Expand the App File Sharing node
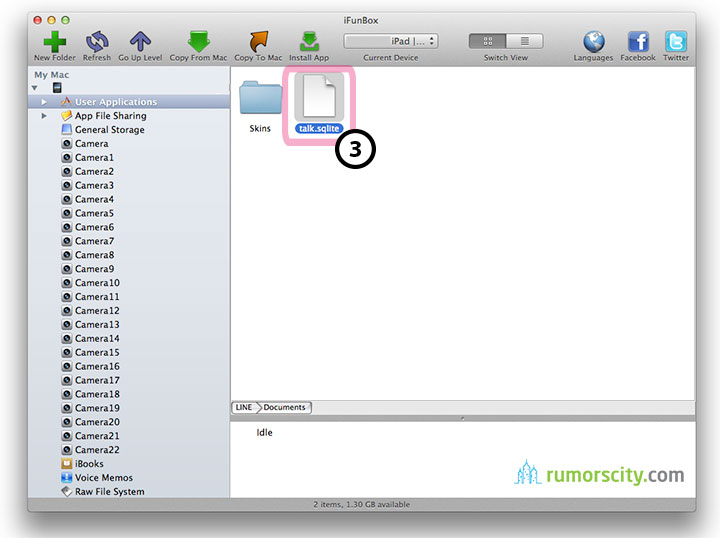The width and height of the screenshot is (720, 538). pos(44,116)
